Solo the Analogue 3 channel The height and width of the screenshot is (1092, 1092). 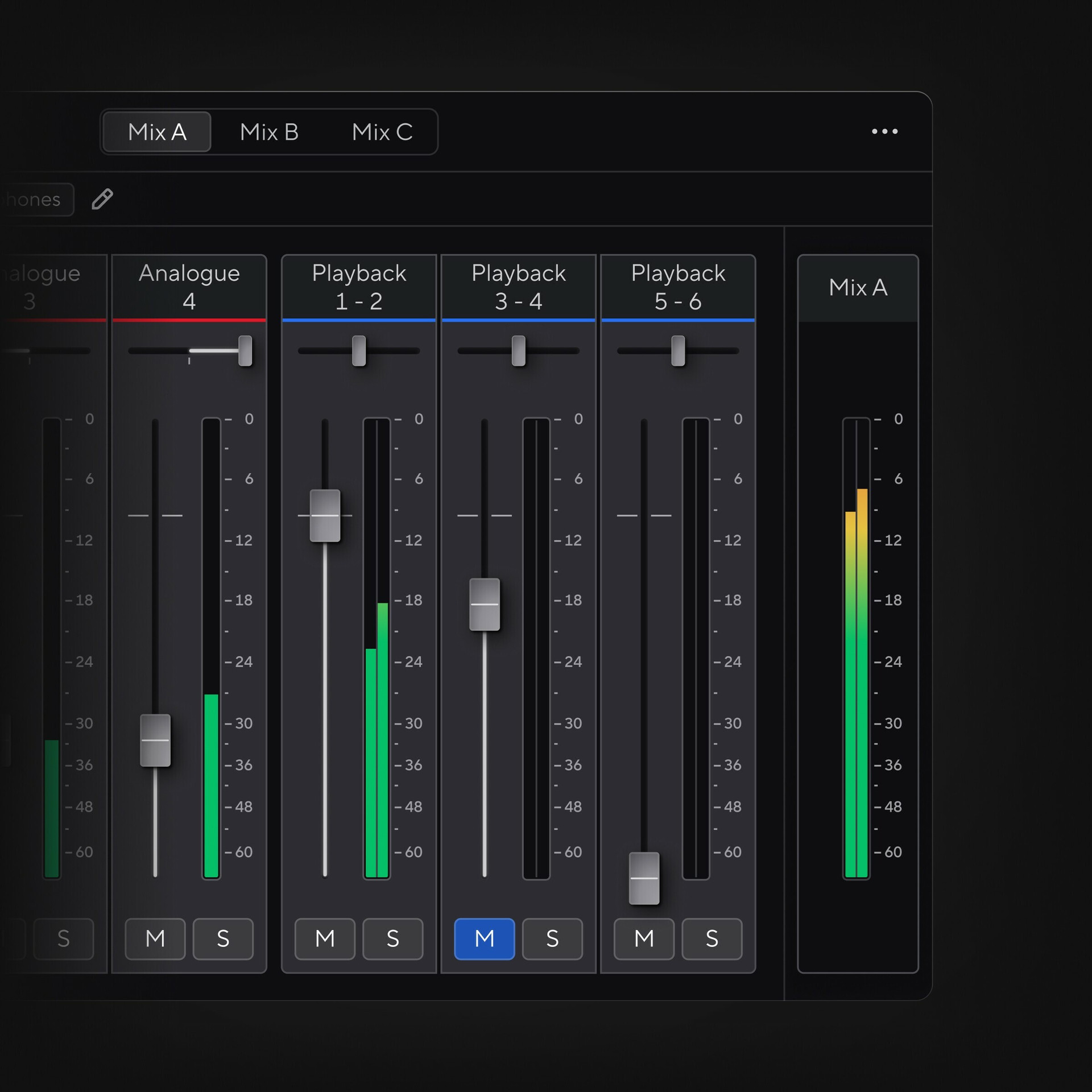(x=63, y=938)
